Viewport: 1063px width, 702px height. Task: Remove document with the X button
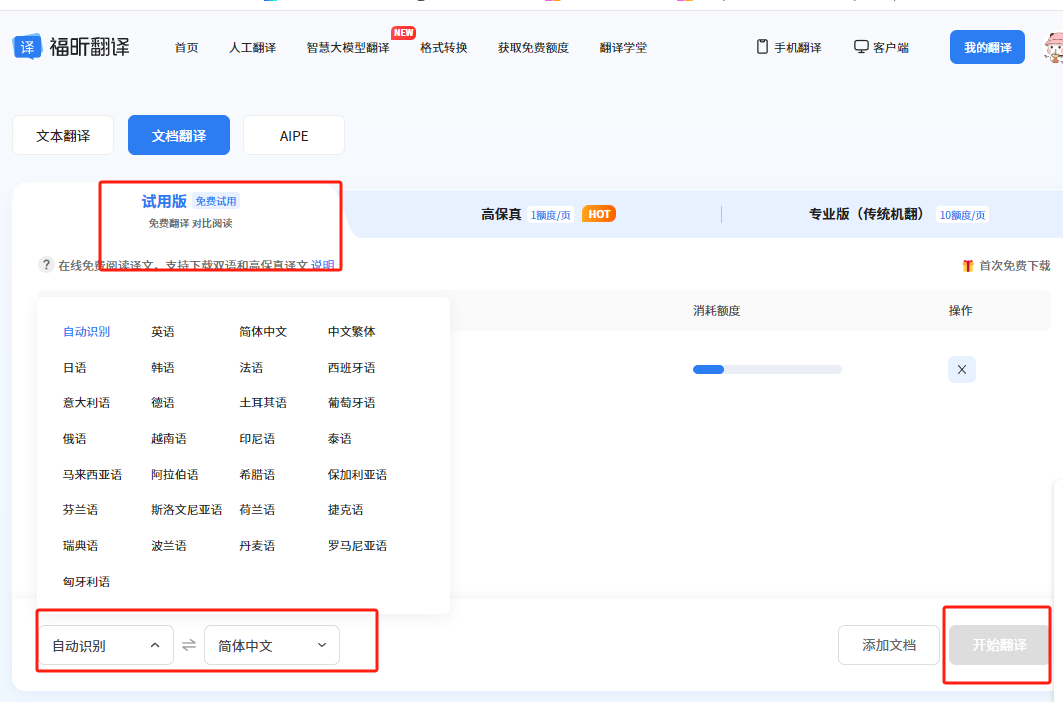tap(961, 370)
